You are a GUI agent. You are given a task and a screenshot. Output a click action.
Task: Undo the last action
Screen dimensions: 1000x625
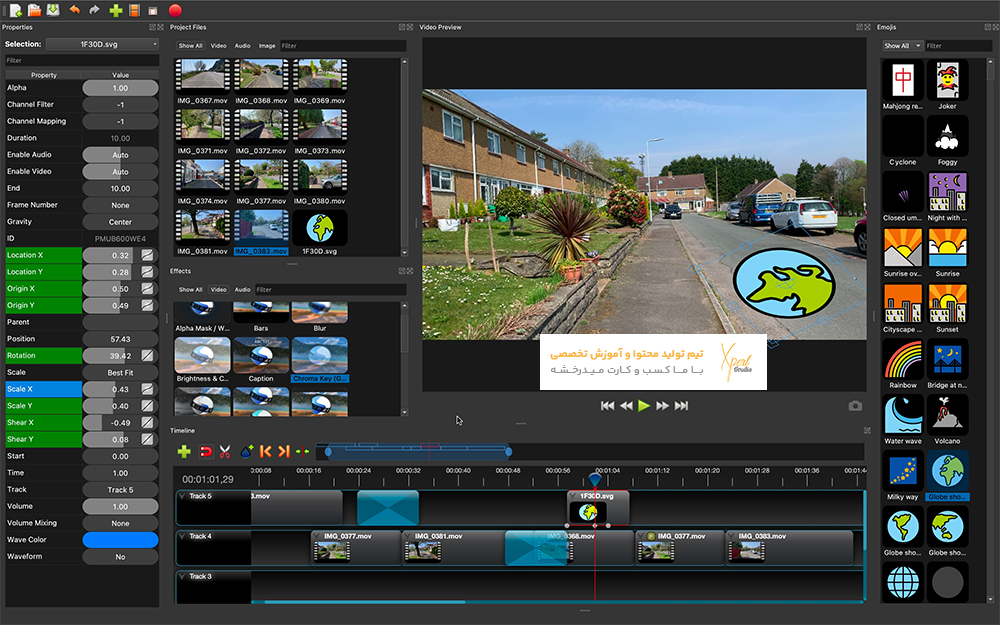(x=74, y=10)
